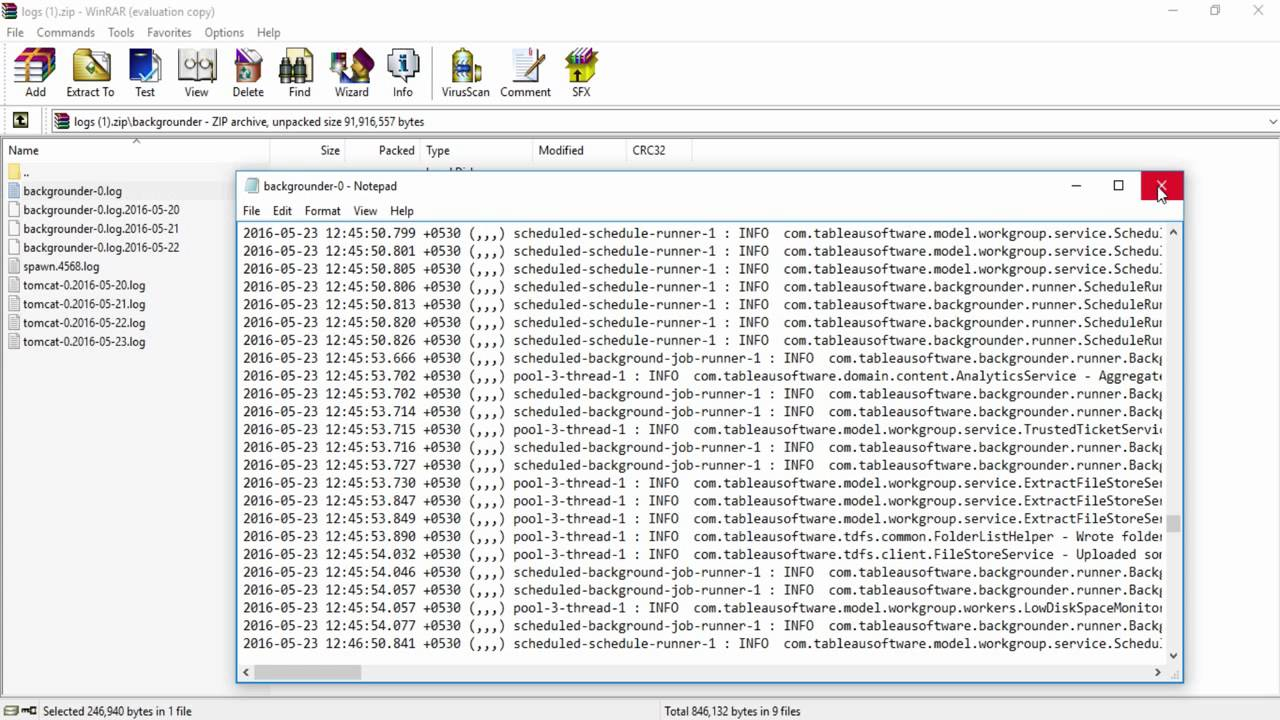Viewport: 1280px width, 720px height.
Task: Click the SFX toolbar icon
Action: tap(581, 74)
